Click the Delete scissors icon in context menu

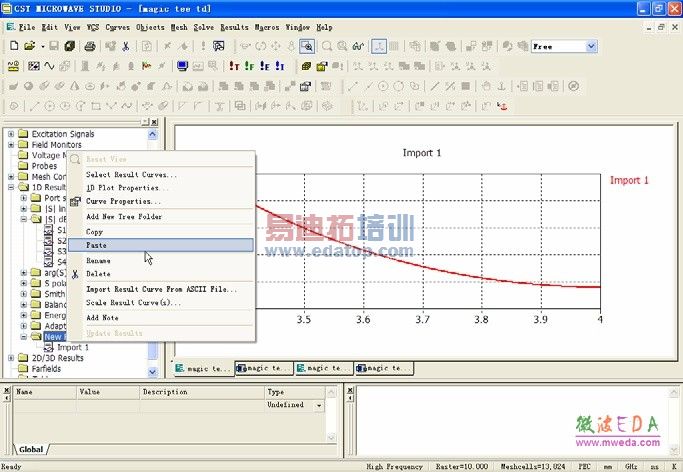click(75, 274)
